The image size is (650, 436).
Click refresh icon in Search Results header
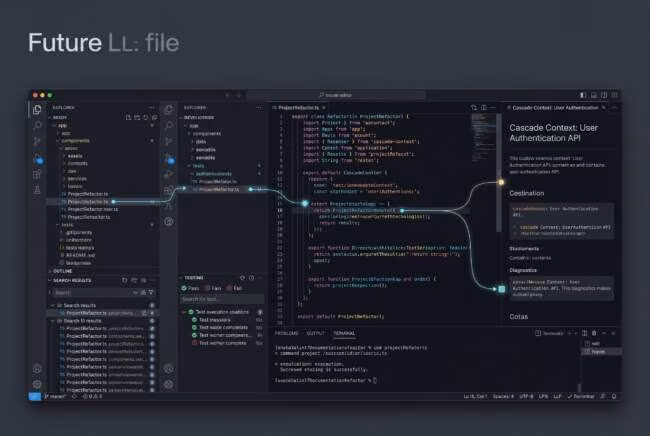point(124,281)
